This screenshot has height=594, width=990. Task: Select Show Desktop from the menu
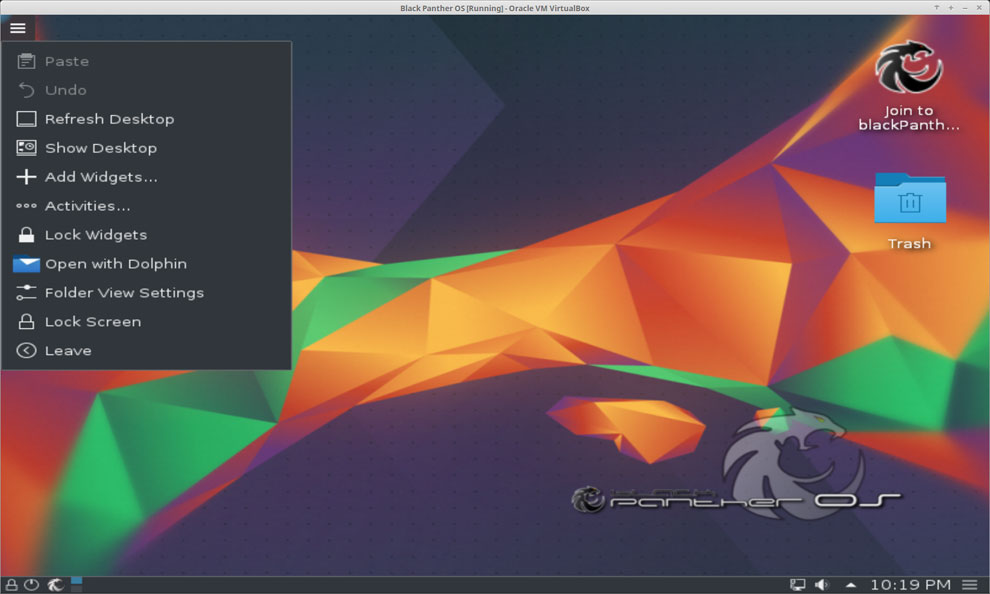pos(146,148)
